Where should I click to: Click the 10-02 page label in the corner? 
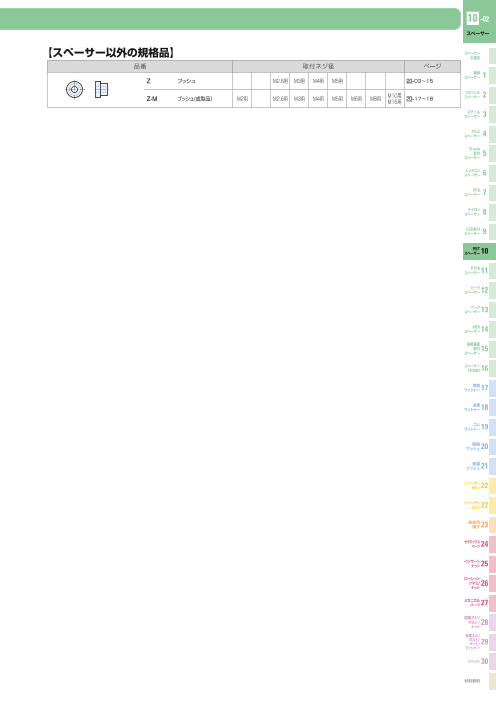tap(478, 18)
